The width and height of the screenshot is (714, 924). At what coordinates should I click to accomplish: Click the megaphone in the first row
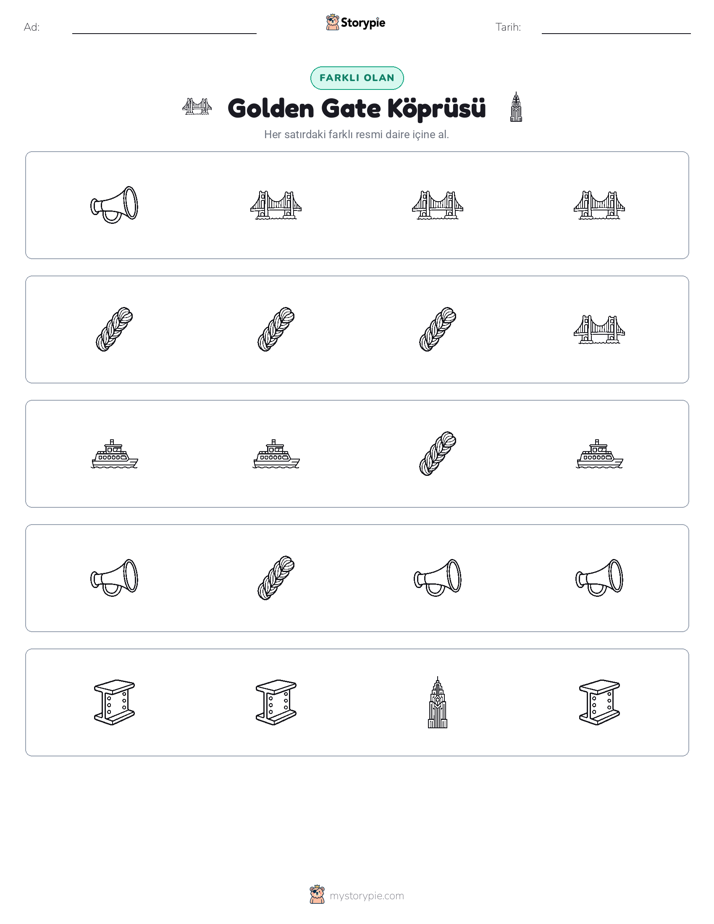point(114,204)
